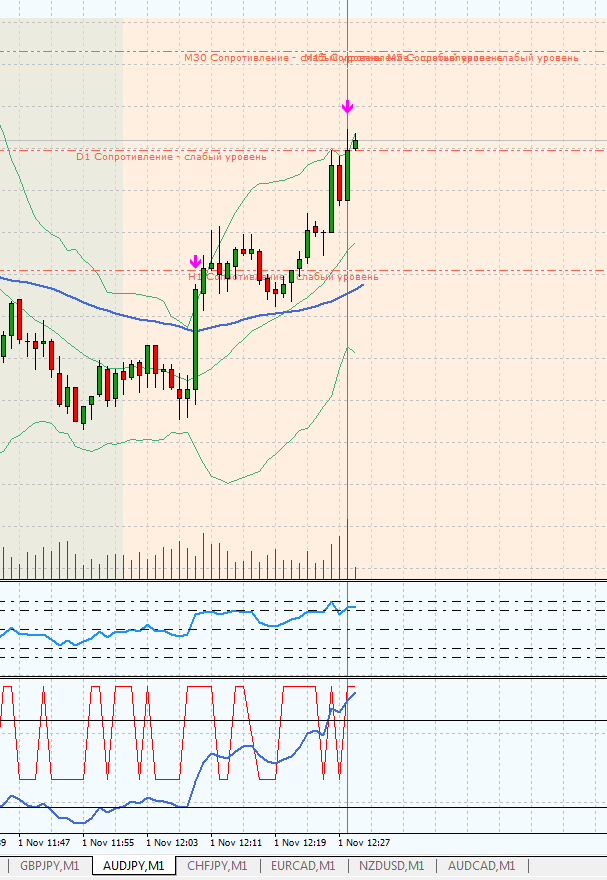Select the AUDJPY,M1 chart tab

[133, 866]
